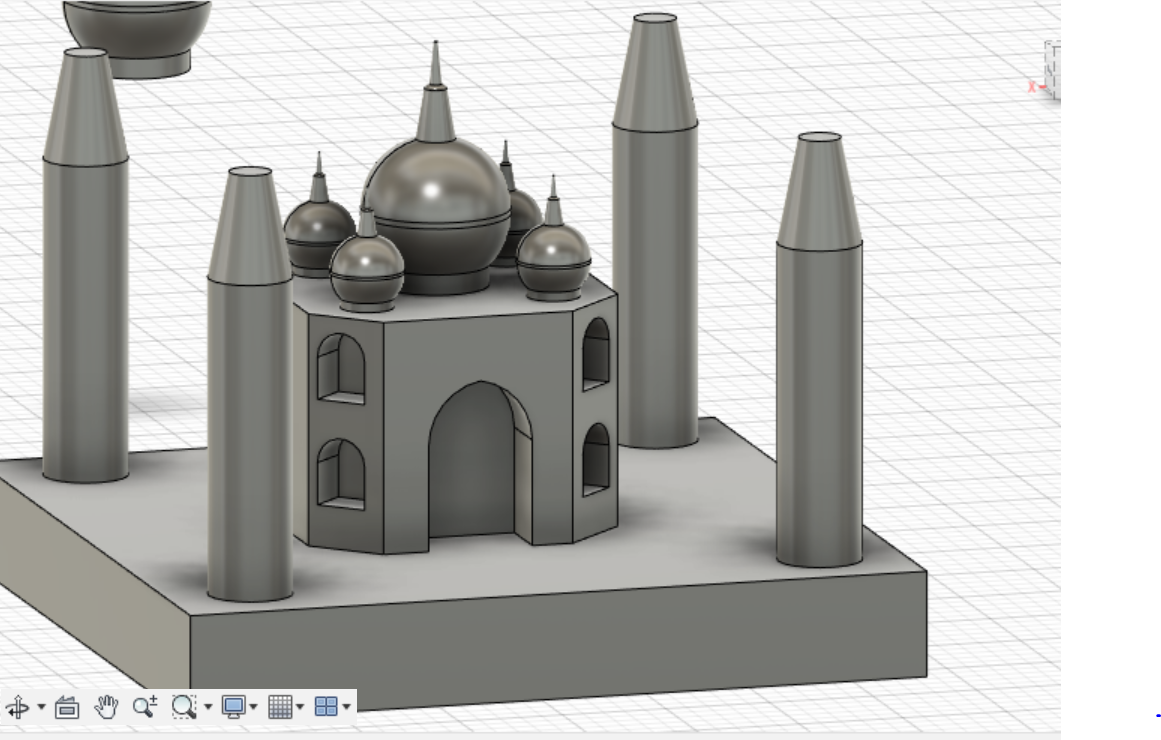
Task: Select the Zoom Window tool
Action: tap(184, 707)
